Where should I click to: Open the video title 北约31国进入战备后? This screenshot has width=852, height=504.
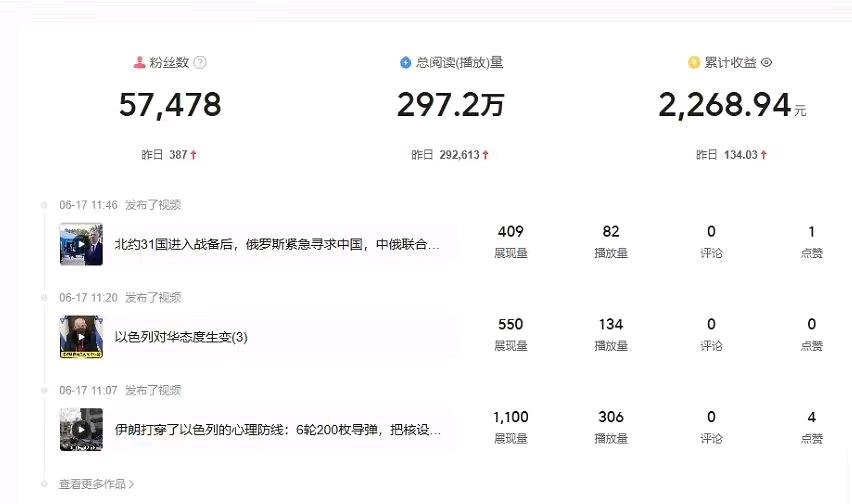pos(277,244)
